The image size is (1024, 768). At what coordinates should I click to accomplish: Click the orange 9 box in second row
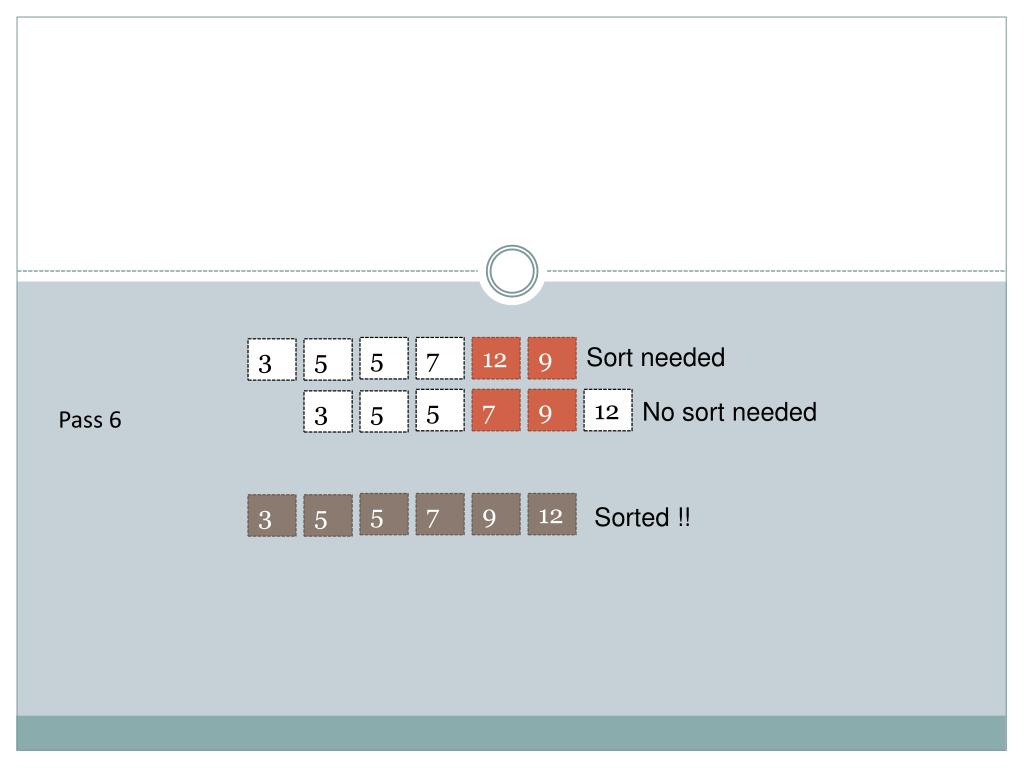tap(552, 410)
